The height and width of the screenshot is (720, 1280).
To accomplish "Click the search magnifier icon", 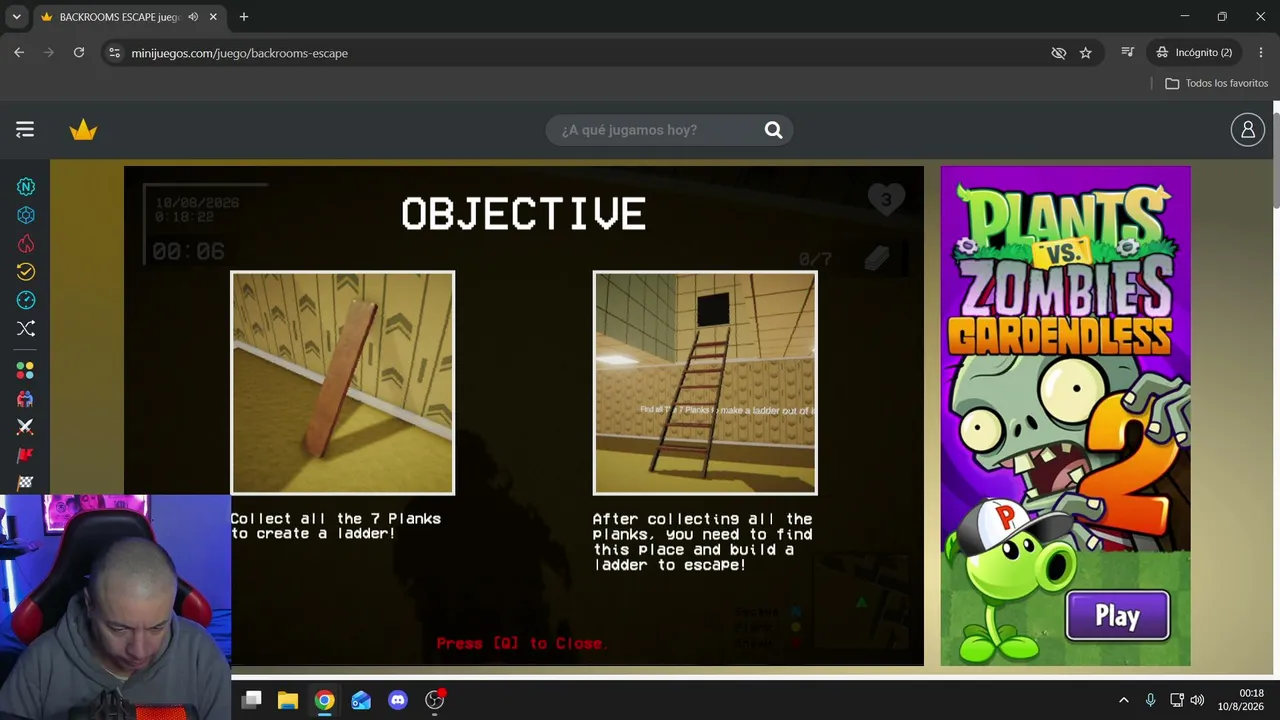I will point(773,130).
